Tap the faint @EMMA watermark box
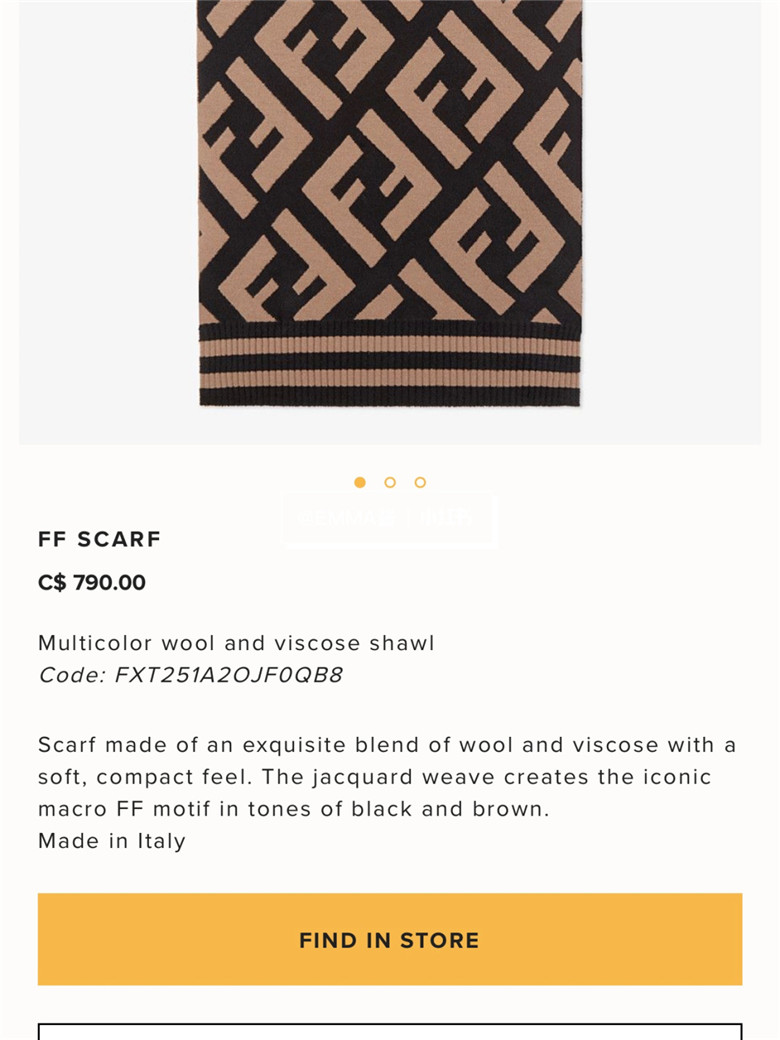The height and width of the screenshot is (1040, 780). pyautogui.click(x=389, y=519)
